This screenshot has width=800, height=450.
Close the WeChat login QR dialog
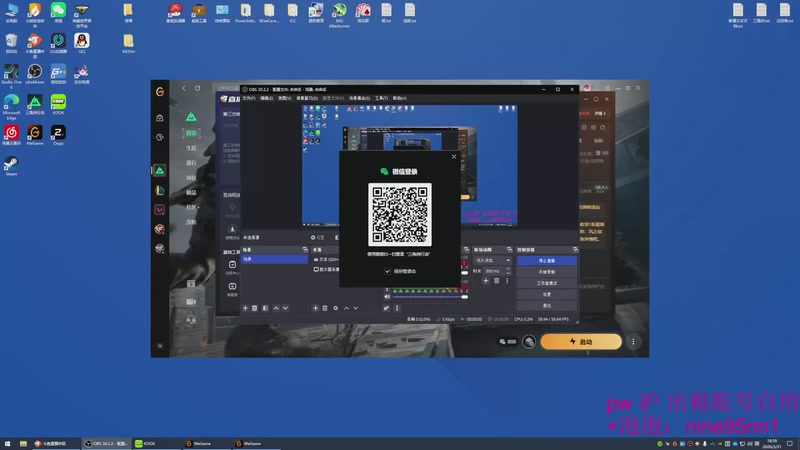tap(454, 157)
